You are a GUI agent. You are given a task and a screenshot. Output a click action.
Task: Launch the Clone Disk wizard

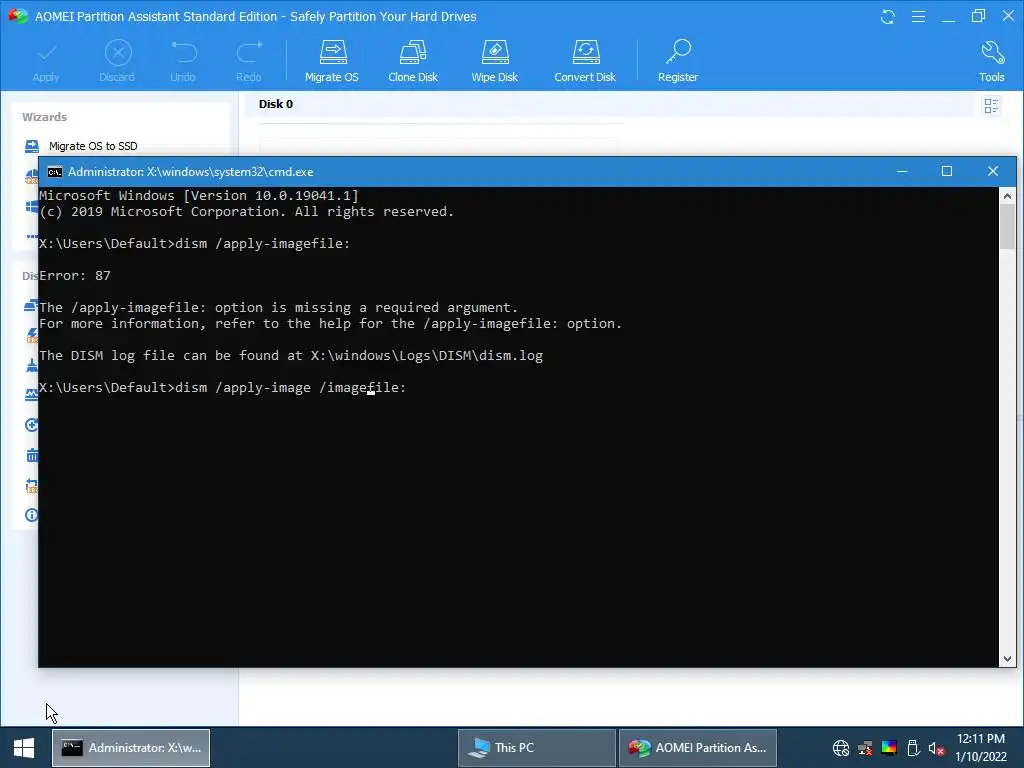(413, 62)
